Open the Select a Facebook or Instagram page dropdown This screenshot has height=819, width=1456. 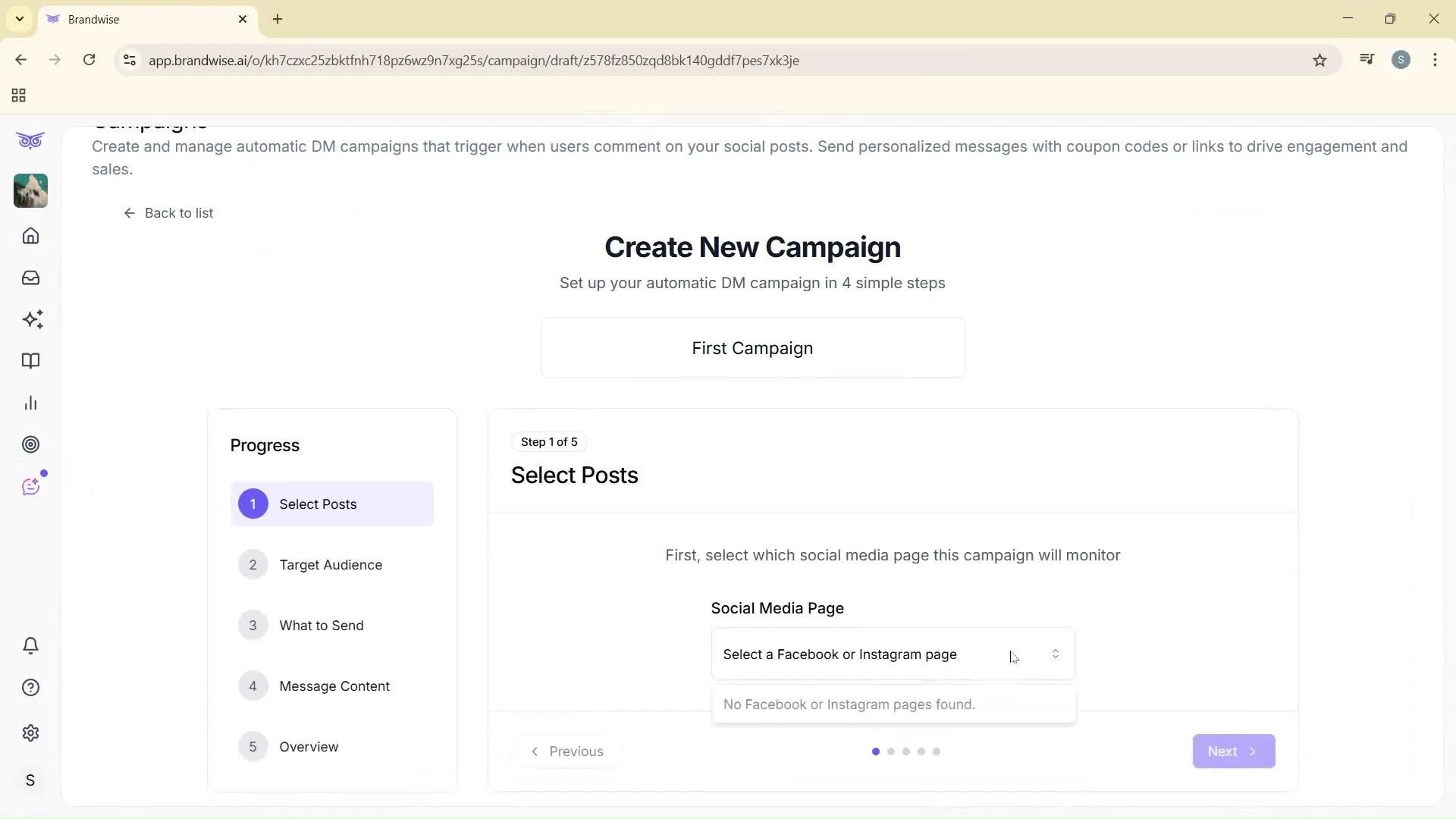[x=892, y=653]
